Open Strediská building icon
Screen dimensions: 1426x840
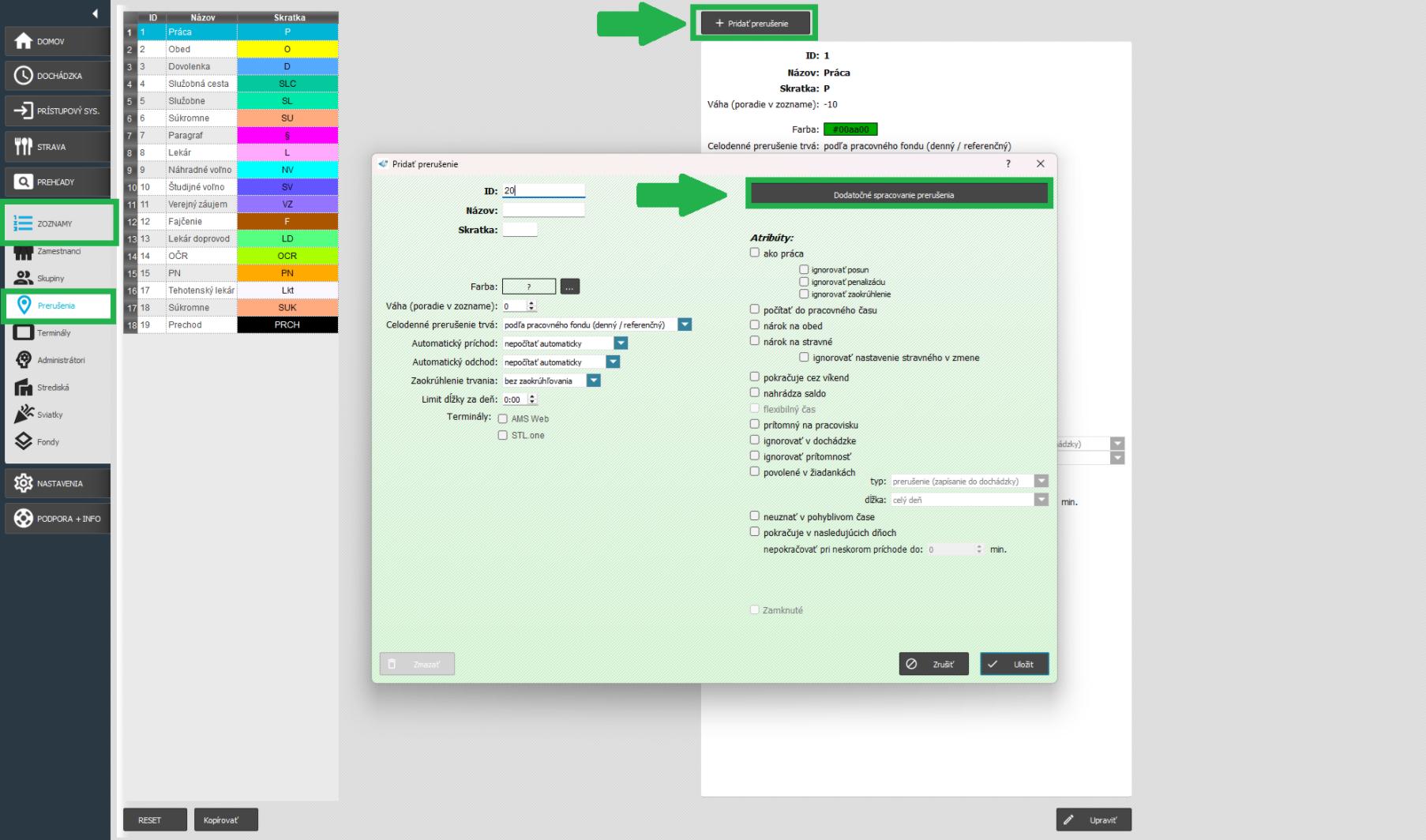(24, 388)
